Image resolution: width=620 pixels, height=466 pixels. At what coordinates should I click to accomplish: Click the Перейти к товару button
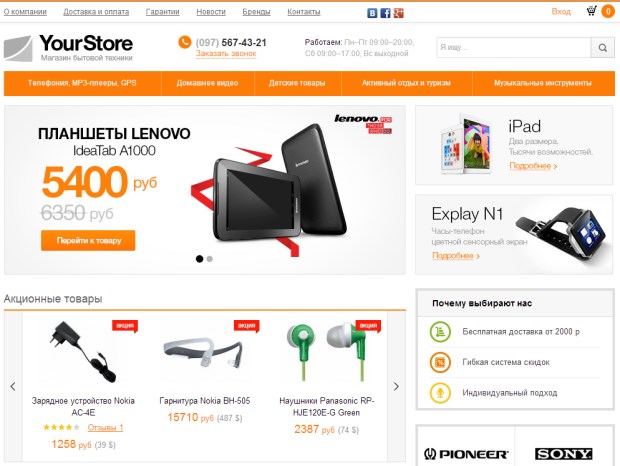pyautogui.click(x=88, y=240)
